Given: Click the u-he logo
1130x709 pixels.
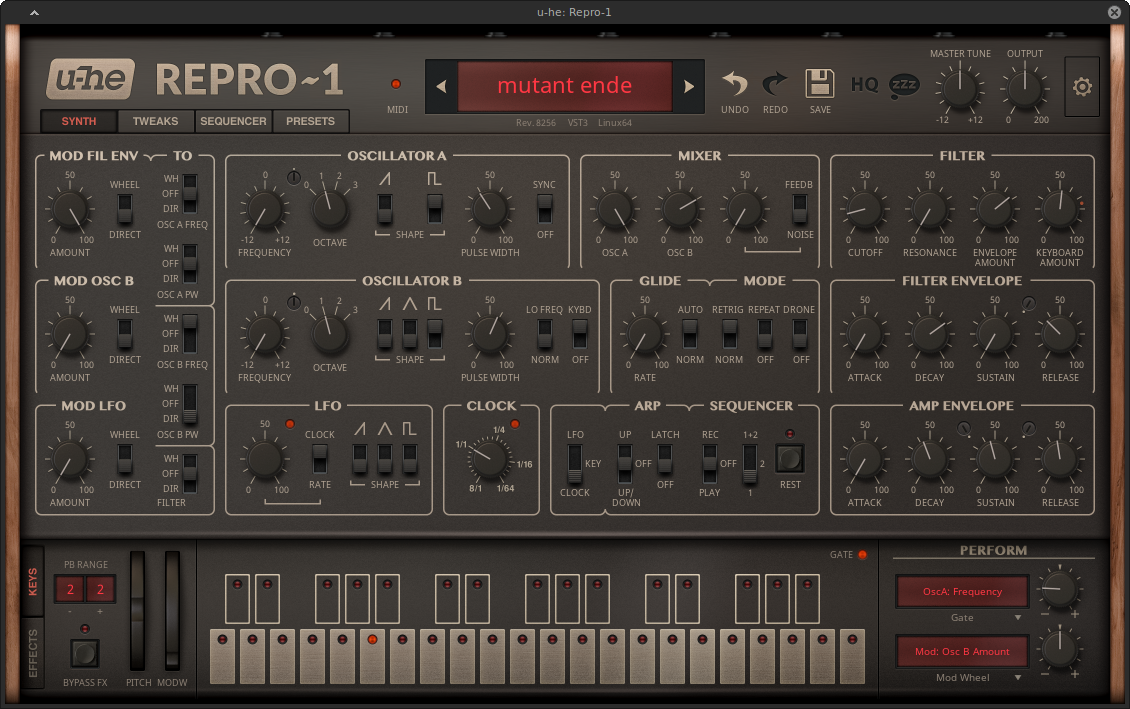Looking at the screenshot, I should 91,79.
